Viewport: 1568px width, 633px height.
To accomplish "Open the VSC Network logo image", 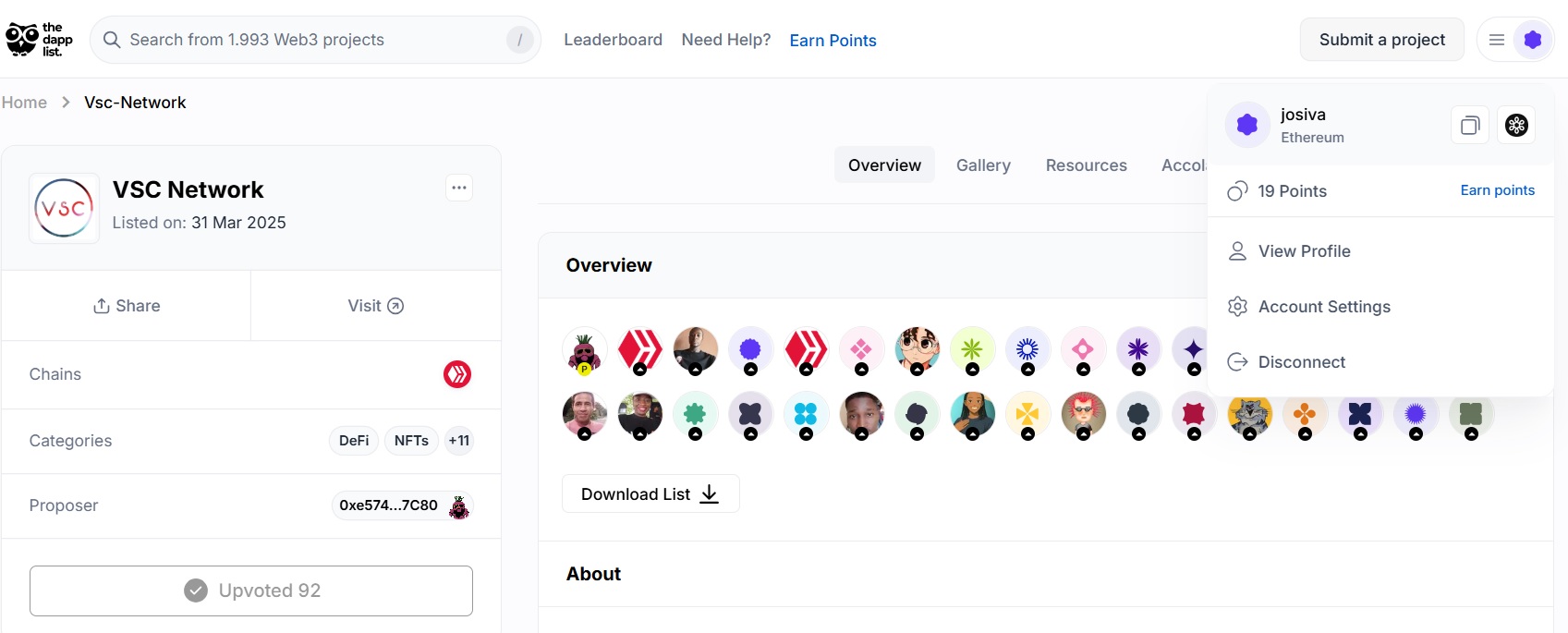I will point(64,208).
